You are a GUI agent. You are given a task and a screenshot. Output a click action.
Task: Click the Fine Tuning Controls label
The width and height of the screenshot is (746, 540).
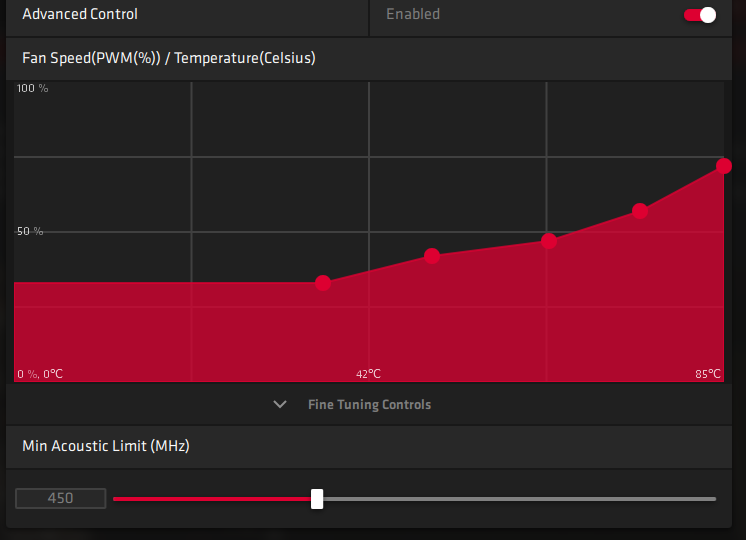point(369,405)
